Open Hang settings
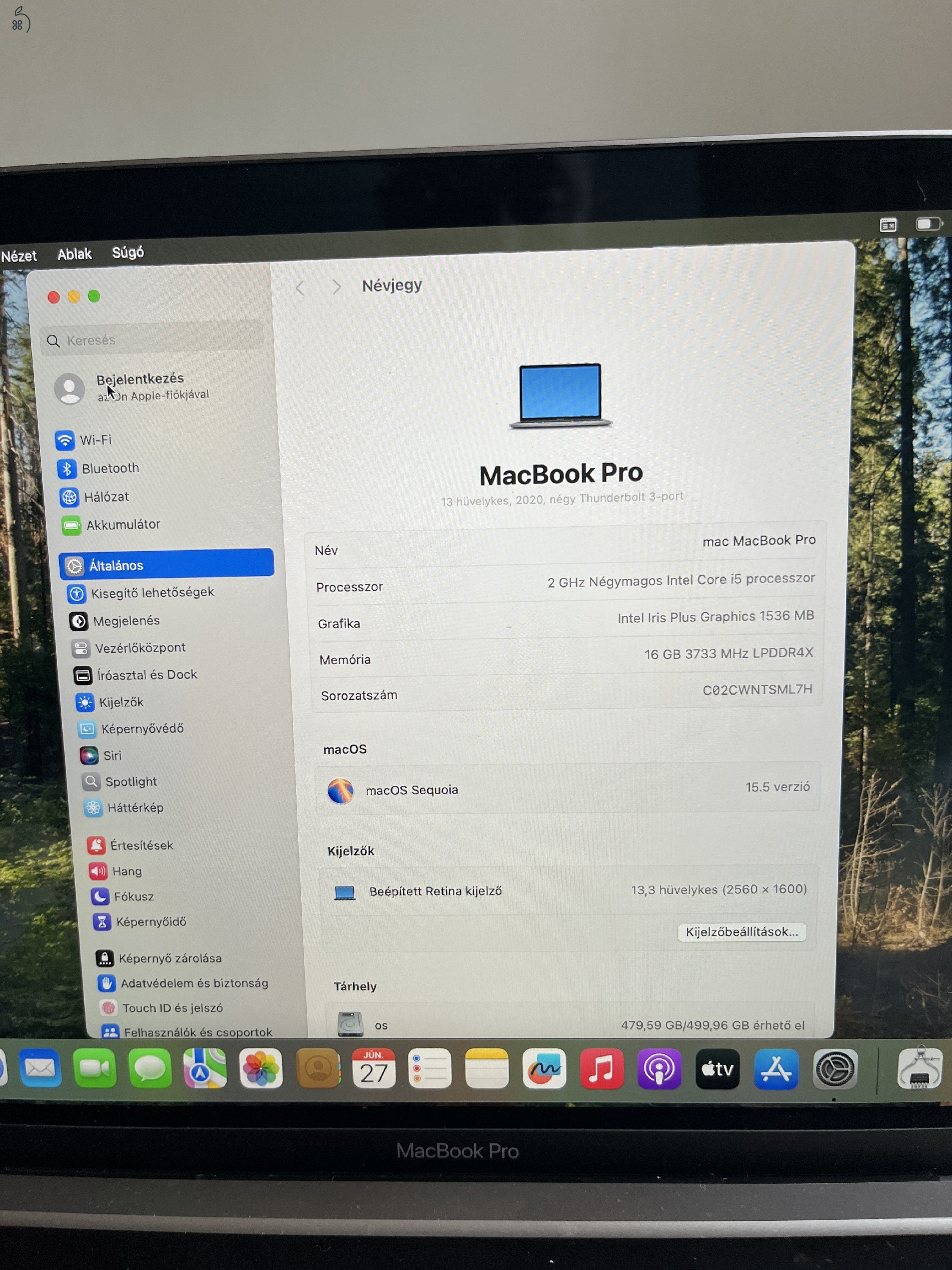 [x=127, y=871]
